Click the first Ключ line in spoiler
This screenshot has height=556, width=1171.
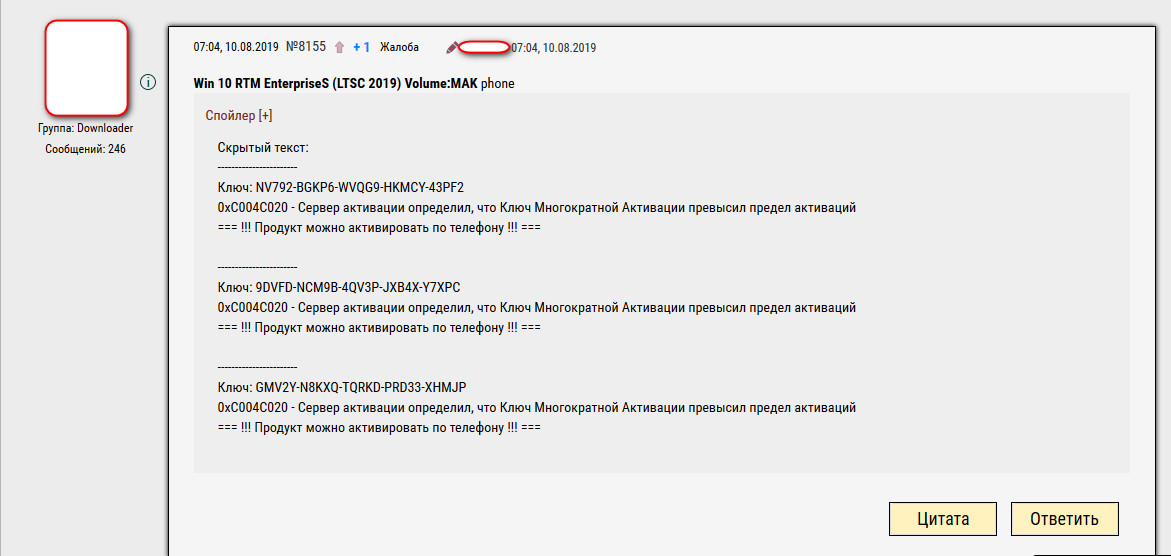(340, 188)
